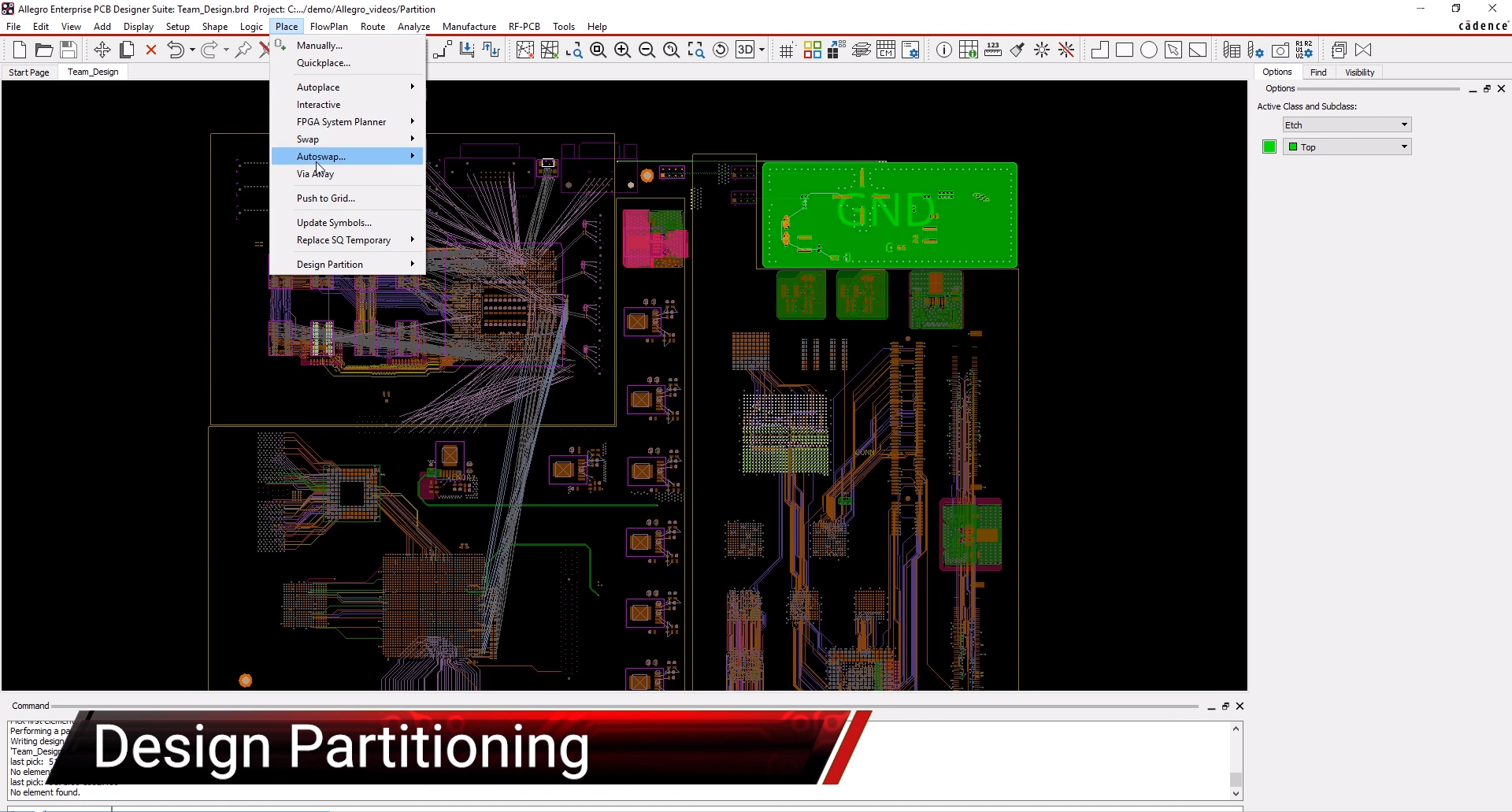The width and height of the screenshot is (1512, 812).
Task: Click the Undo arrow icon
Action: coord(175,50)
